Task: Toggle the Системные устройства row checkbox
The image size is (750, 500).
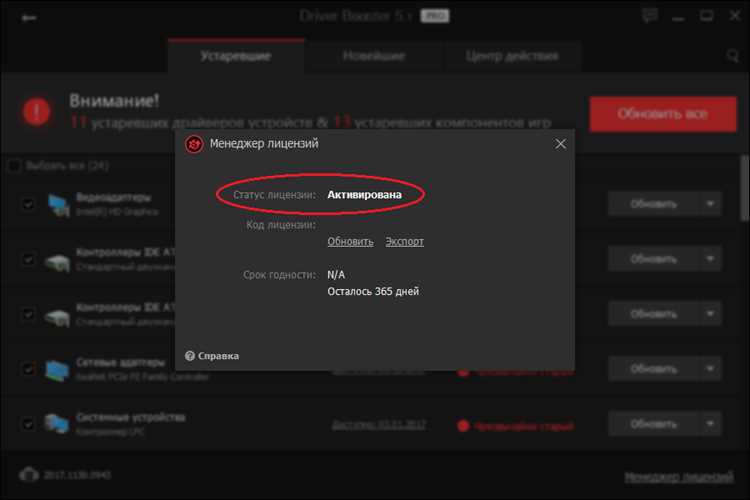Action: (28, 424)
